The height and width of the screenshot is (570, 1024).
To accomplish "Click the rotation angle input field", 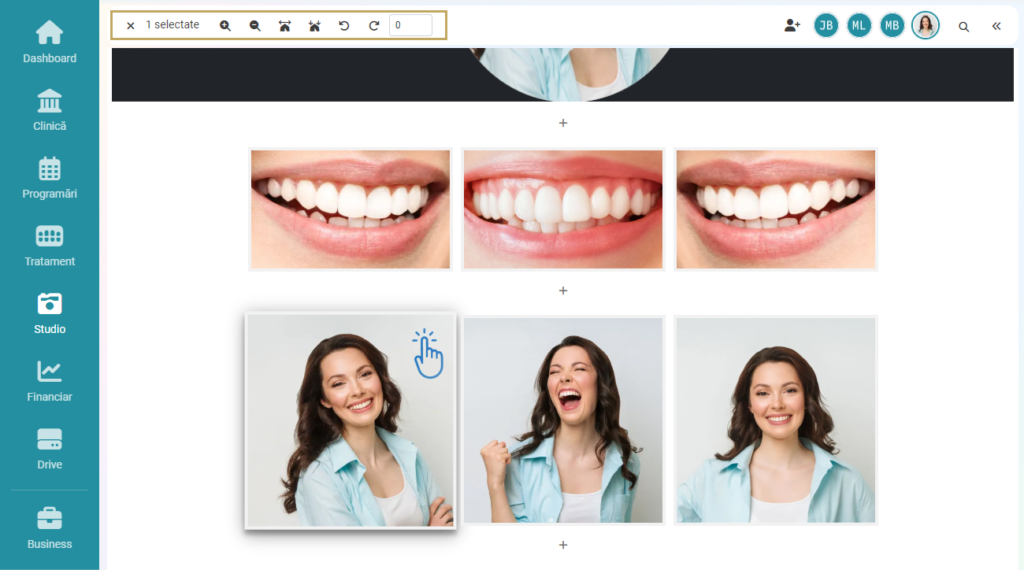I will point(410,26).
